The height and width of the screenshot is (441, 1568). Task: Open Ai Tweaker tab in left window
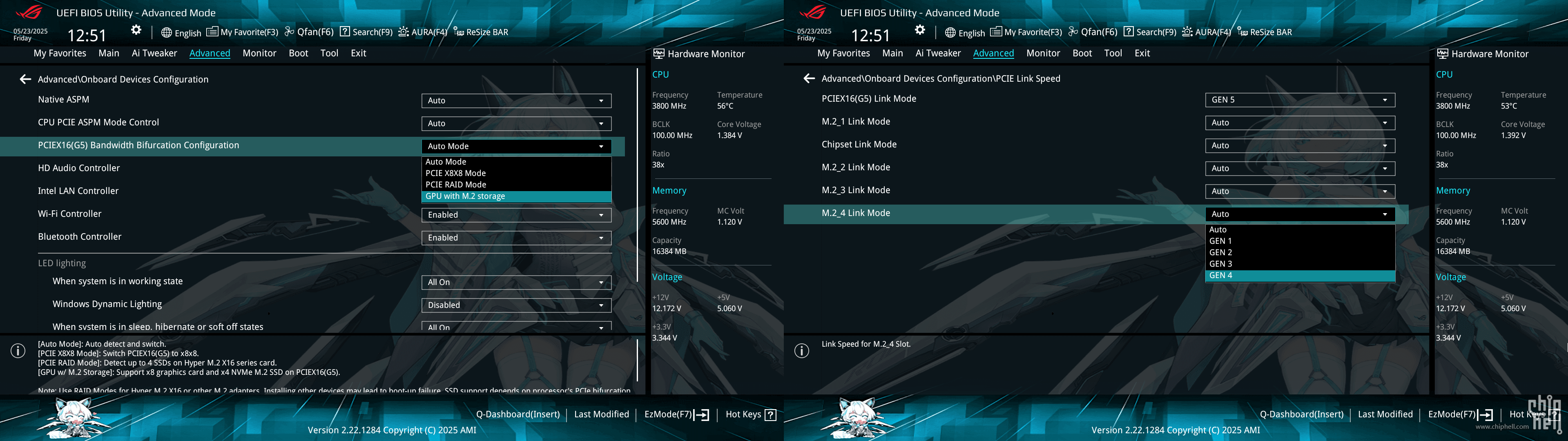[x=155, y=53]
